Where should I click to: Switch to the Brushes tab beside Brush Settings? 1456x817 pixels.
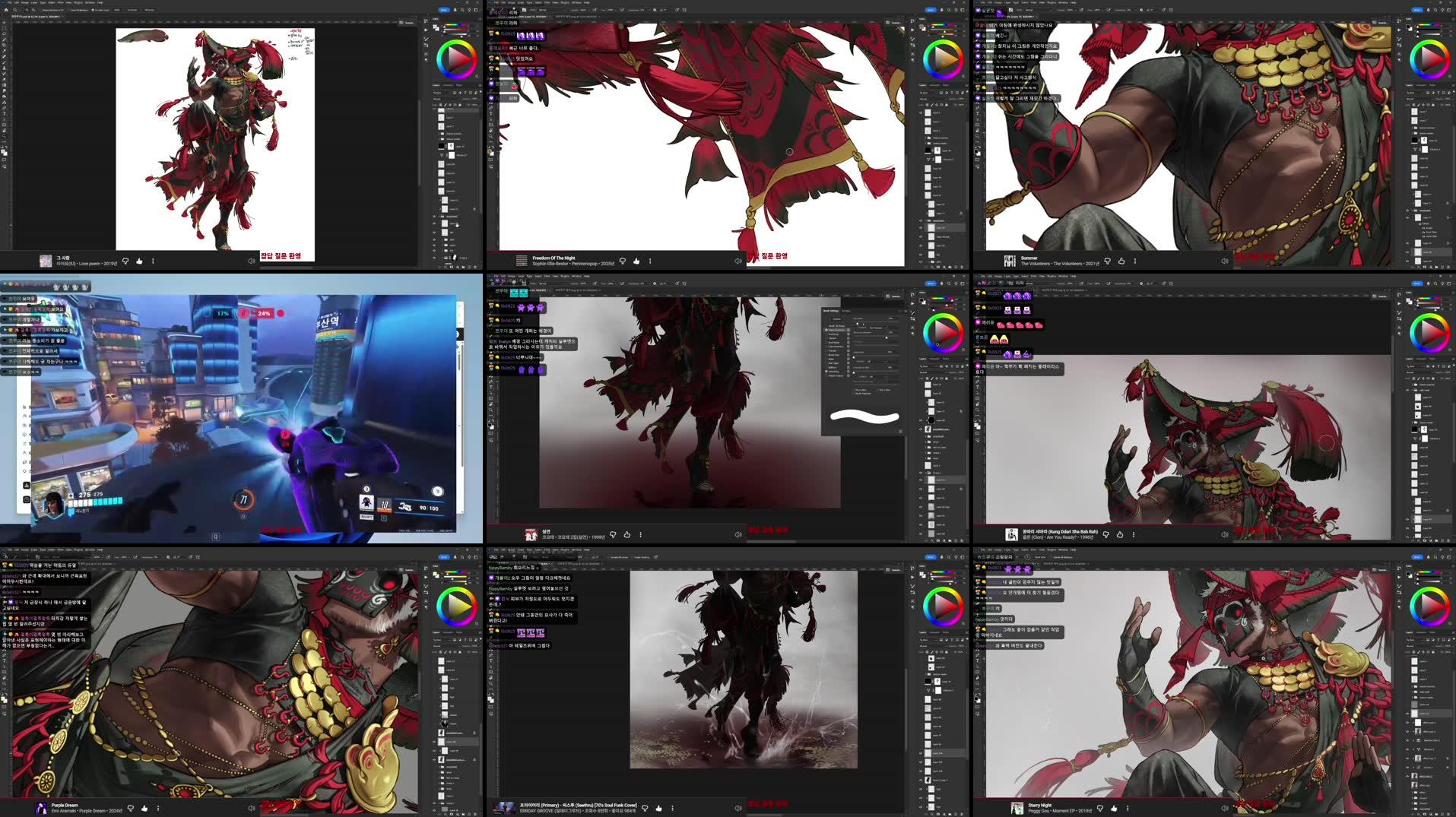(846, 311)
